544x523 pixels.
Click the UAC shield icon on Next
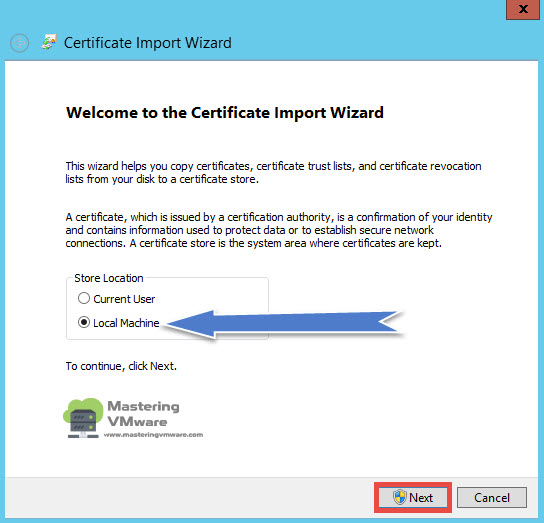(399, 497)
